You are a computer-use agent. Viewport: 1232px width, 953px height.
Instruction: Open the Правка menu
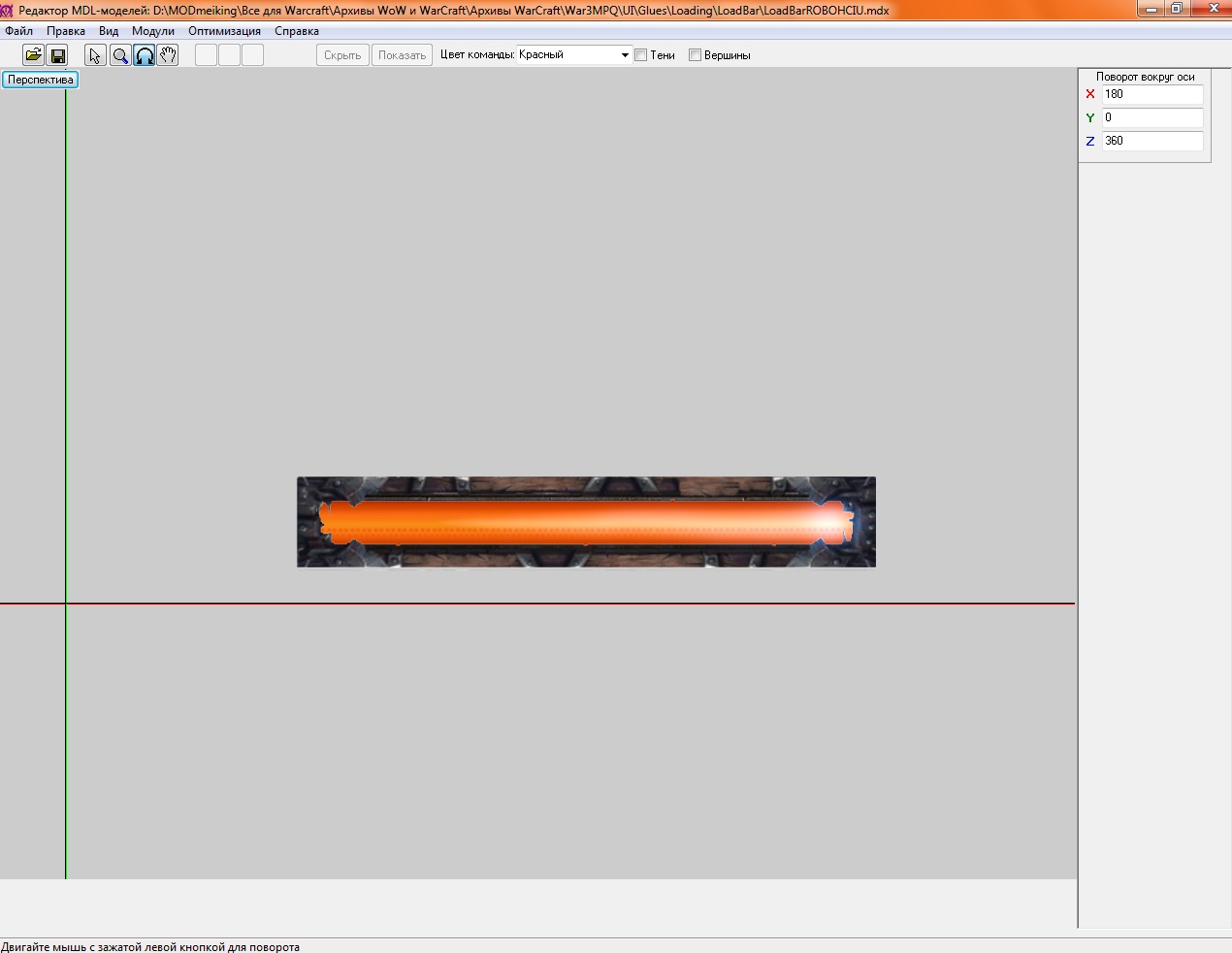click(x=66, y=31)
